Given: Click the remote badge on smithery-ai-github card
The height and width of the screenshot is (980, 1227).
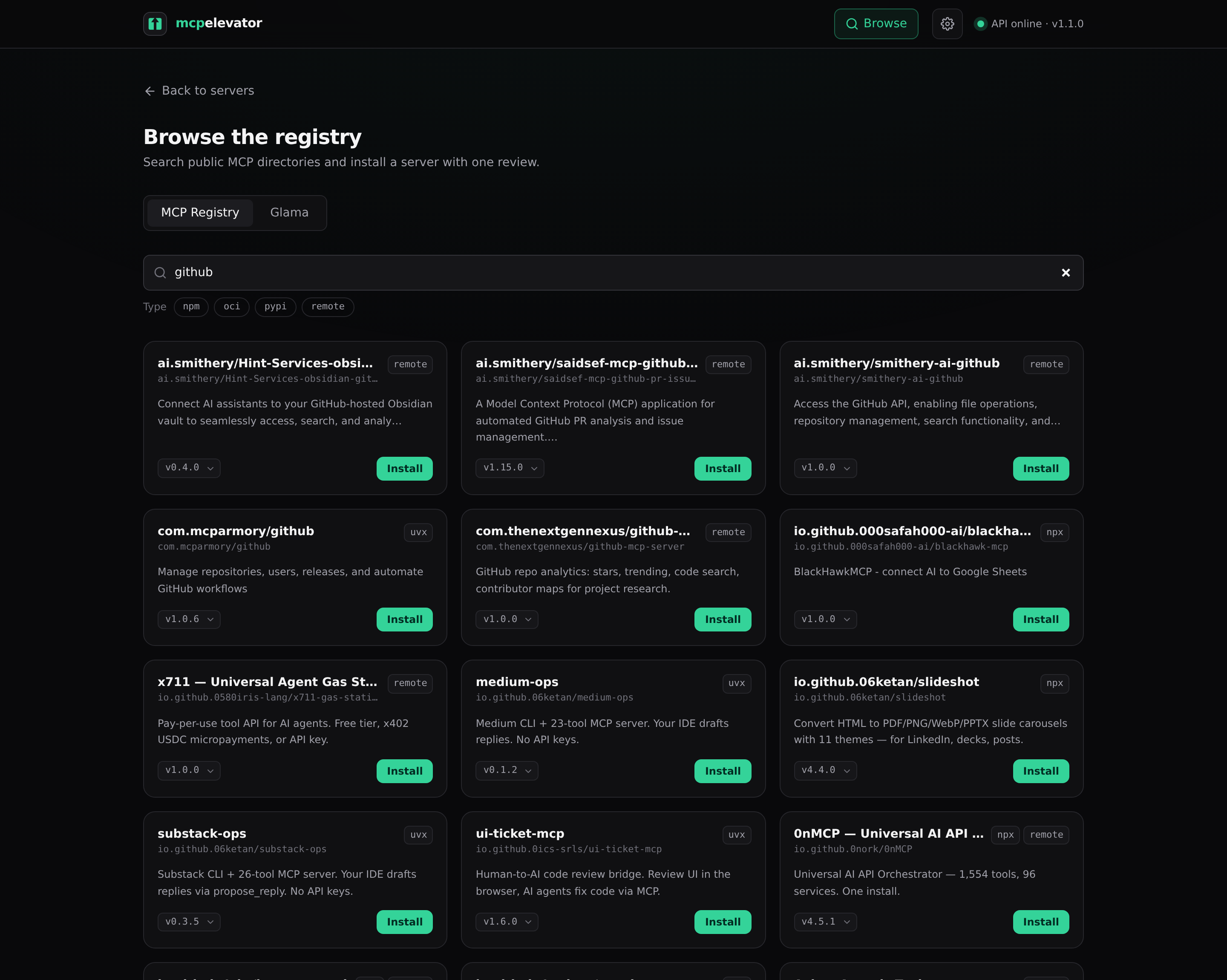Looking at the screenshot, I should [x=1046, y=365].
